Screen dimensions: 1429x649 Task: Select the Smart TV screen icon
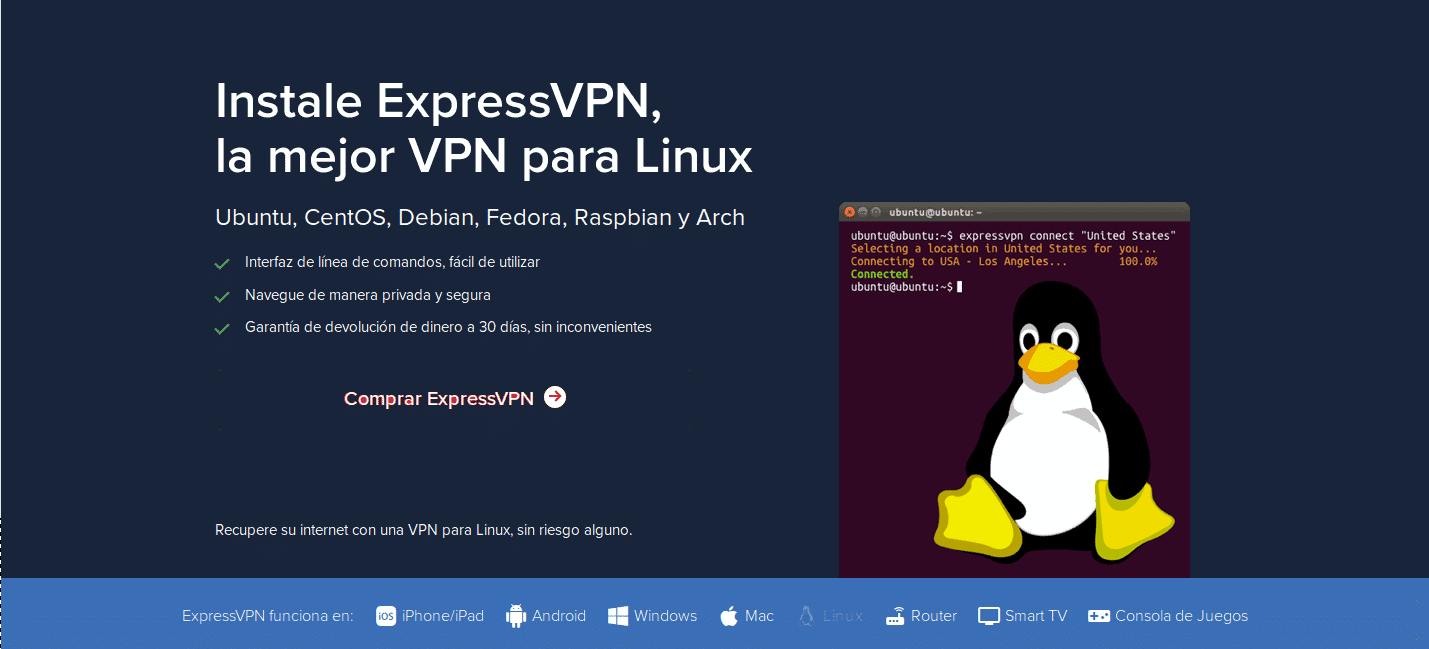coord(990,615)
